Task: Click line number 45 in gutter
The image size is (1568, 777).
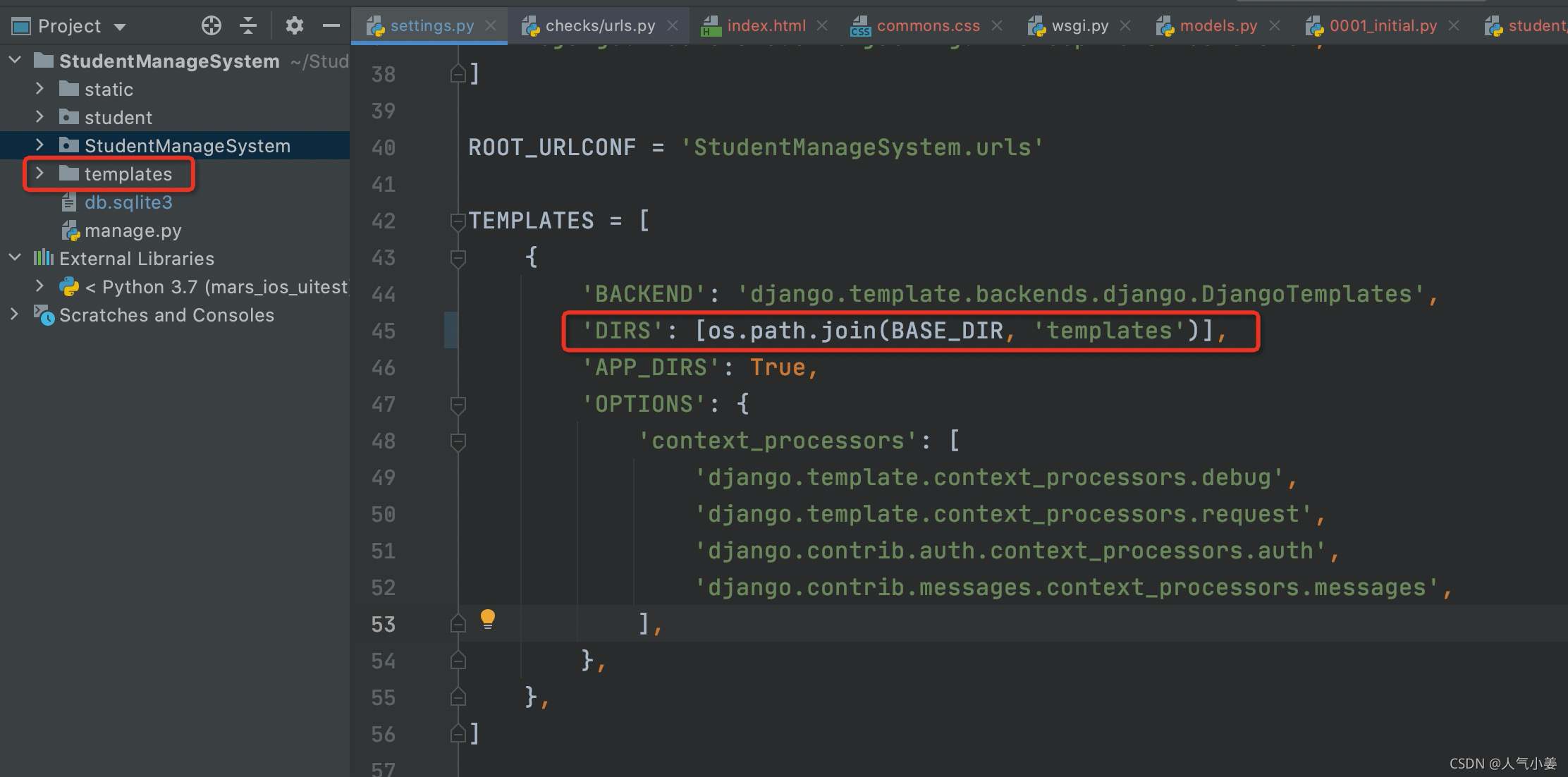Action: pos(384,331)
